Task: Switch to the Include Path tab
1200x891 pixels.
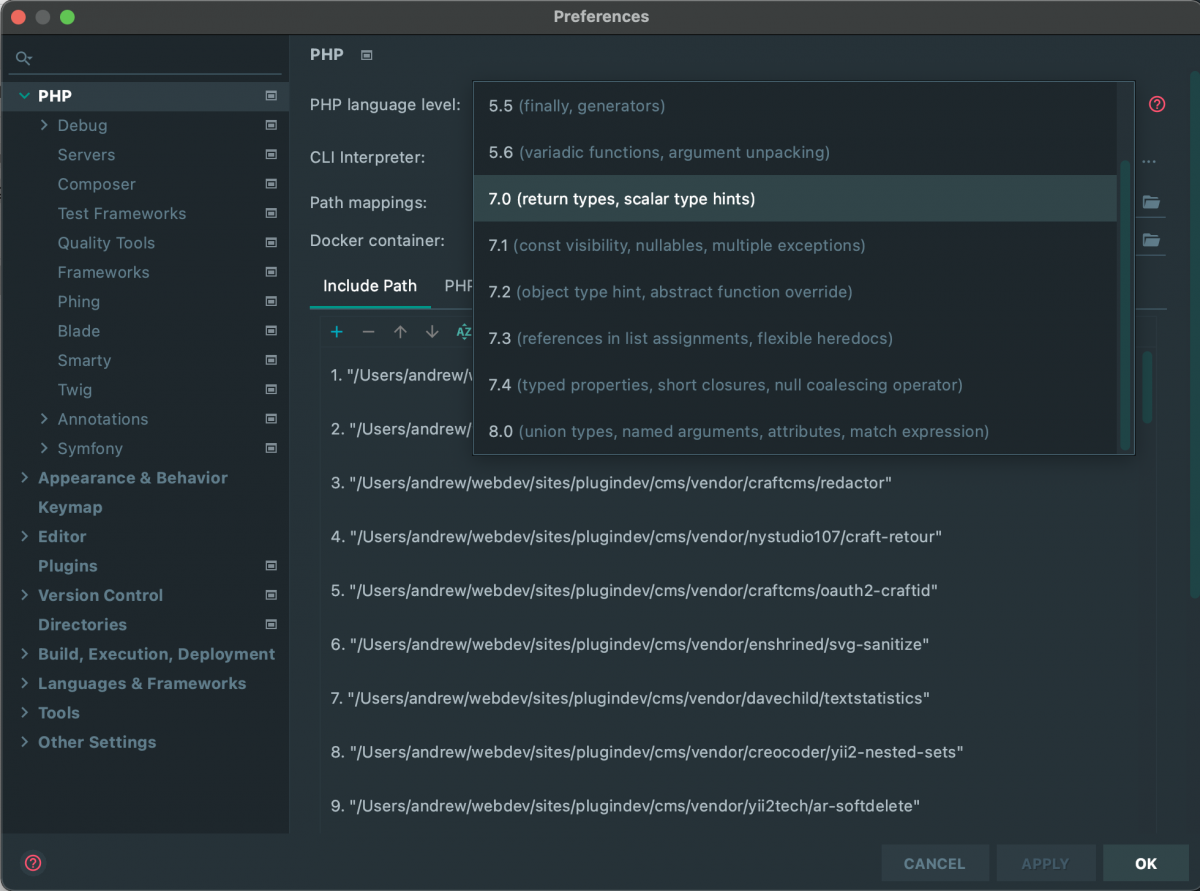Action: coord(370,286)
